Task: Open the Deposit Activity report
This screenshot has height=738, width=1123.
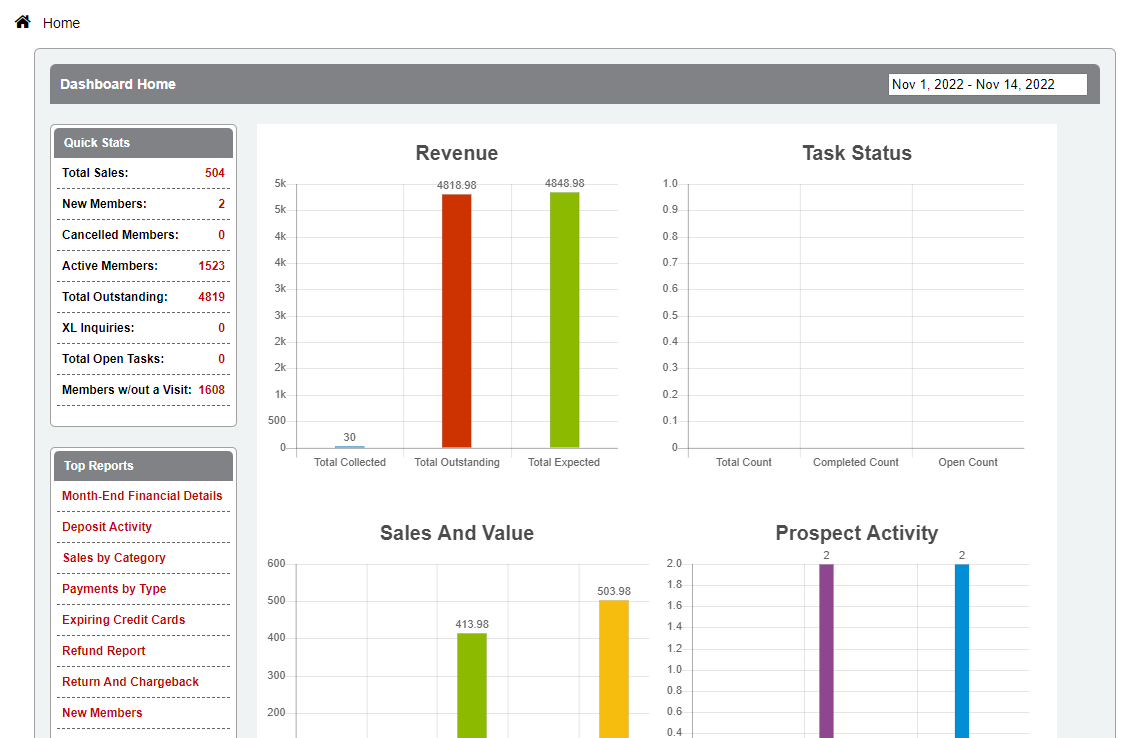Action: 107,527
